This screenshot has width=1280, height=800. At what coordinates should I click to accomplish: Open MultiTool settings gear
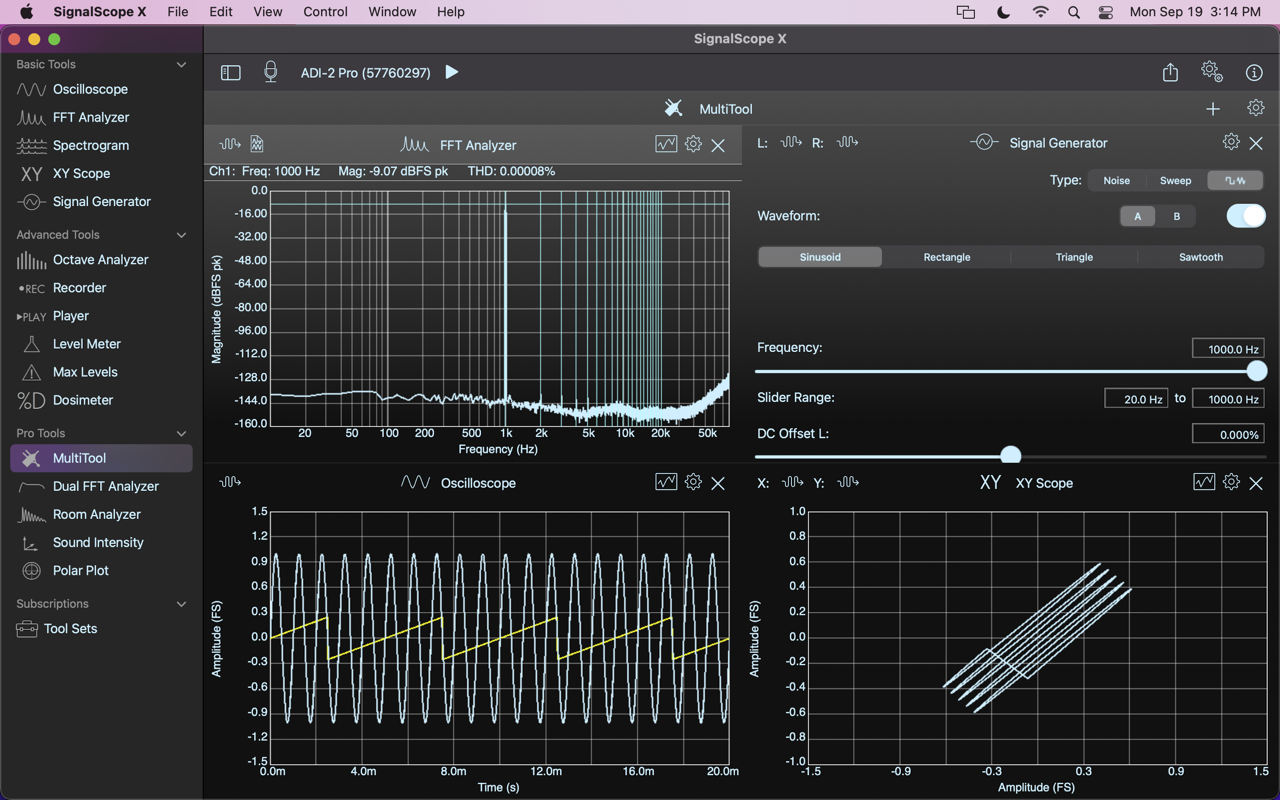pyautogui.click(x=1255, y=108)
